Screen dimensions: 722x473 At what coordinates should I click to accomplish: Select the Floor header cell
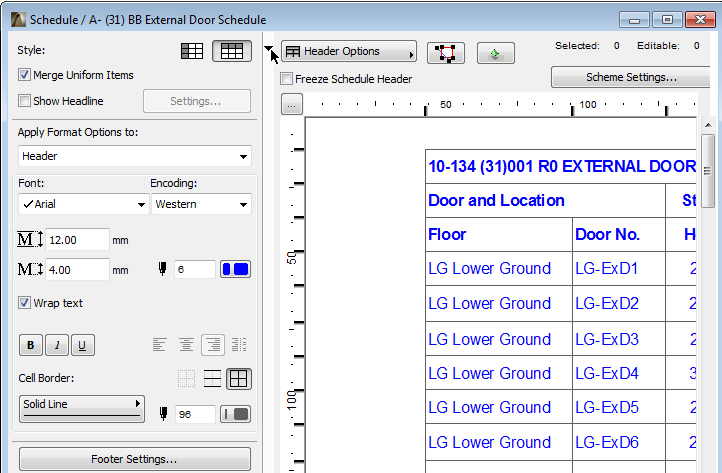pyautogui.click(x=499, y=234)
